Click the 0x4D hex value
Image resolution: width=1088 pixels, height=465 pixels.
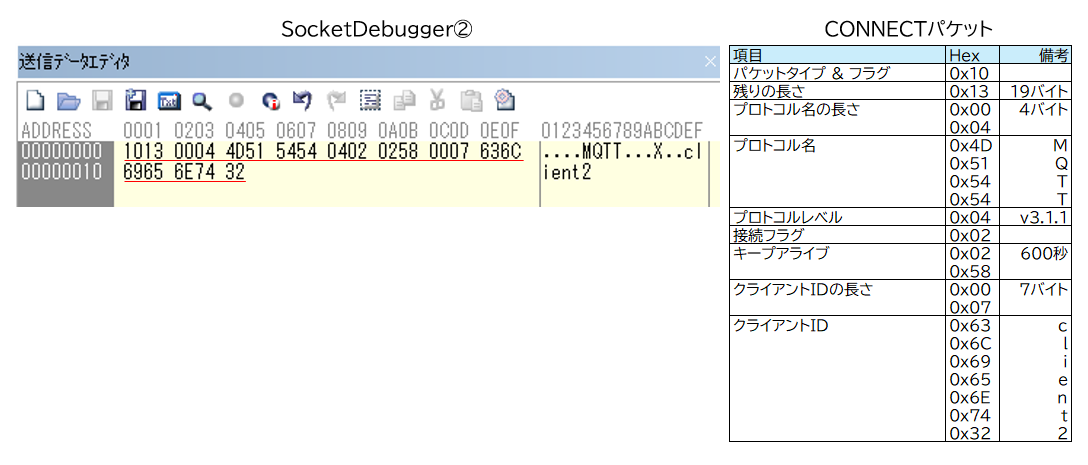pyautogui.click(x=970, y=145)
